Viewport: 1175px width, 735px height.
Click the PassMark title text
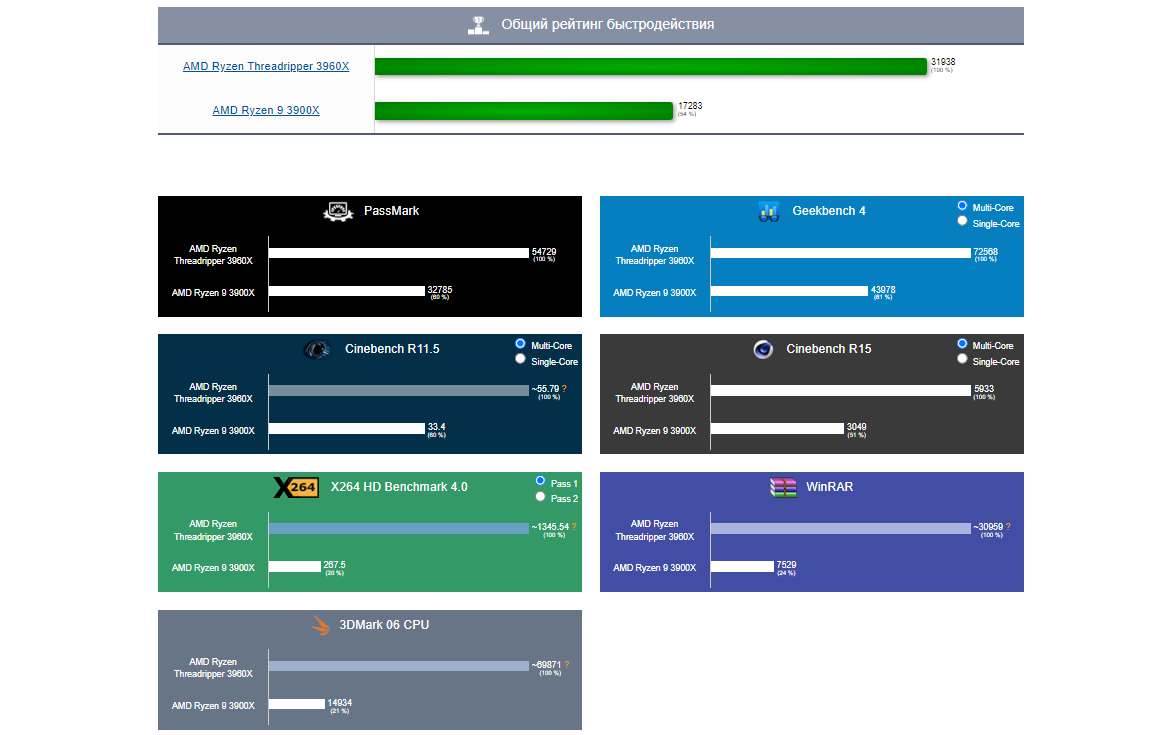pyautogui.click(x=391, y=211)
